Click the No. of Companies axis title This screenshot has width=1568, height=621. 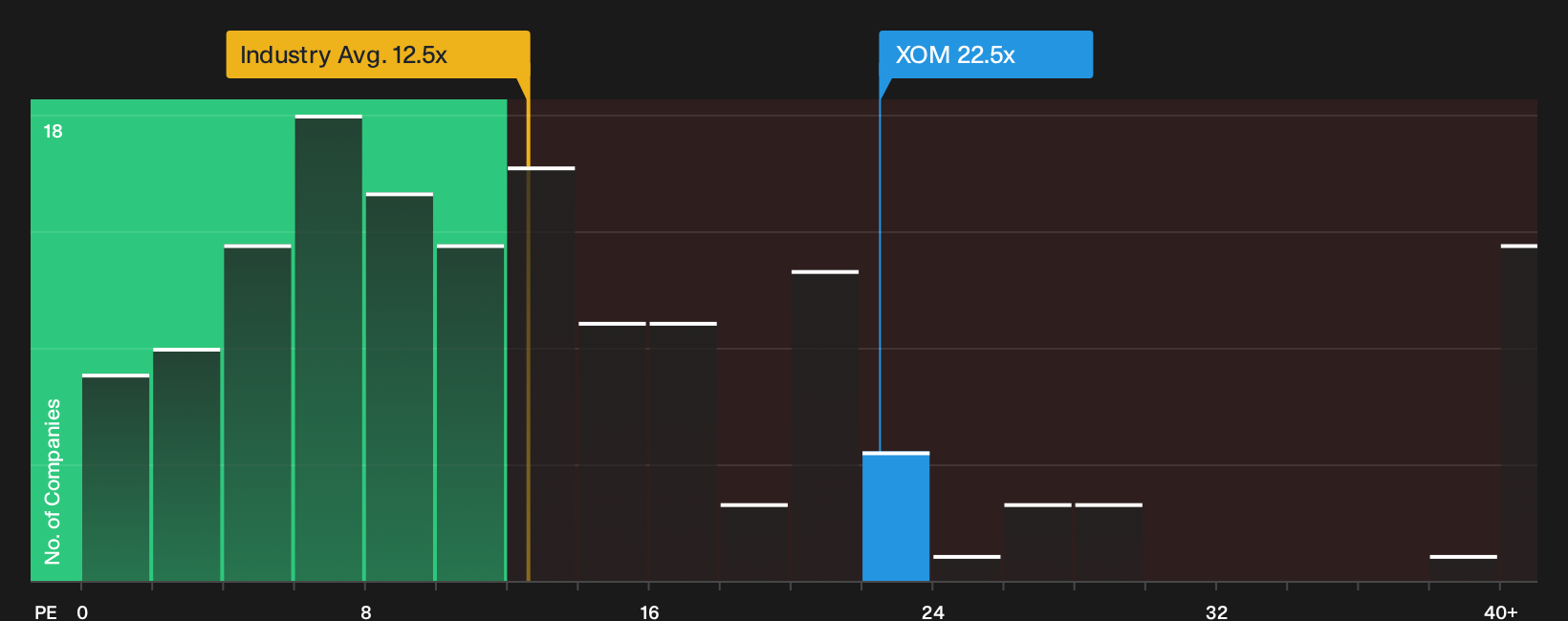53,482
